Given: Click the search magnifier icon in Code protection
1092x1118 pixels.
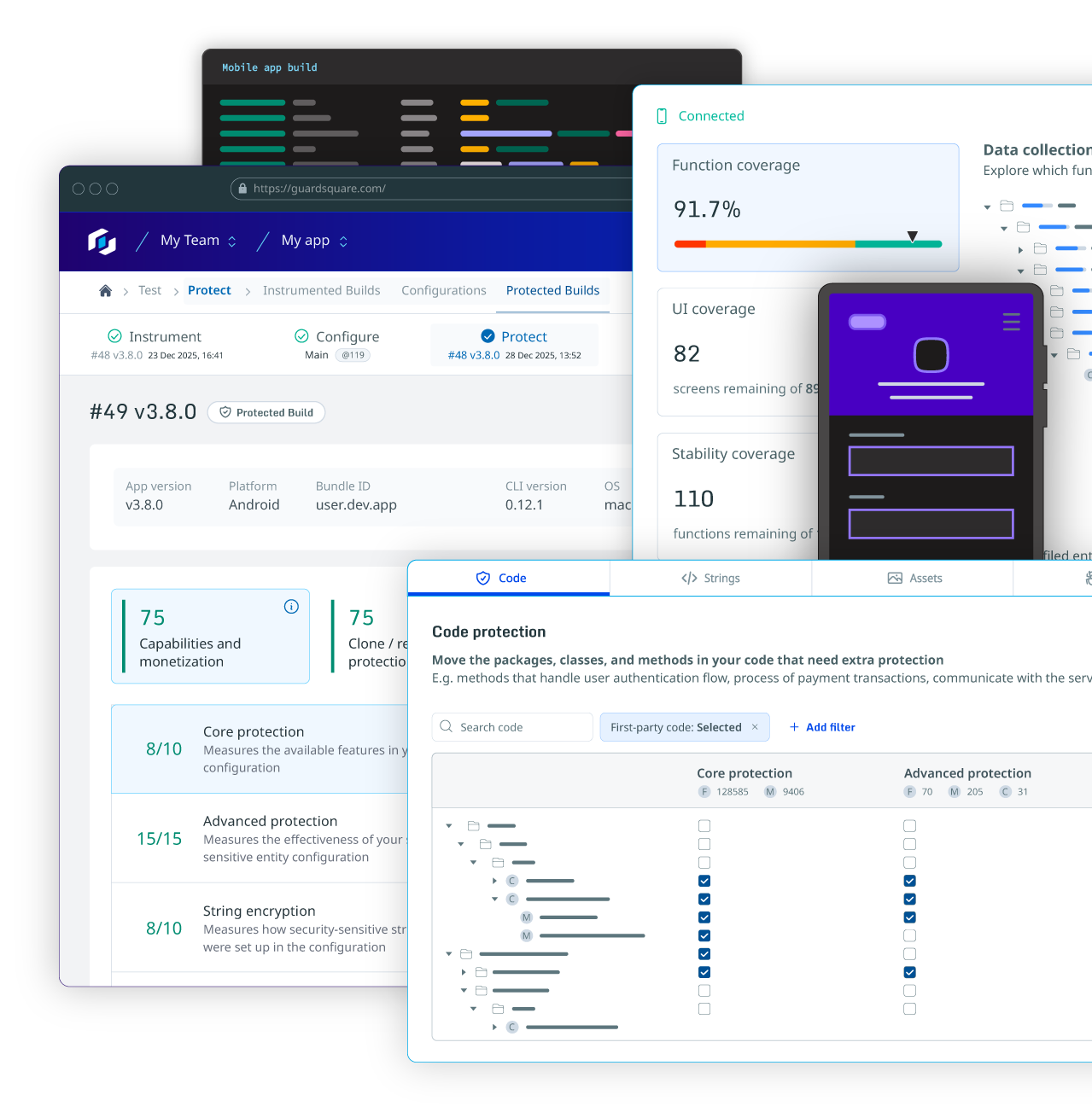Looking at the screenshot, I should (446, 726).
